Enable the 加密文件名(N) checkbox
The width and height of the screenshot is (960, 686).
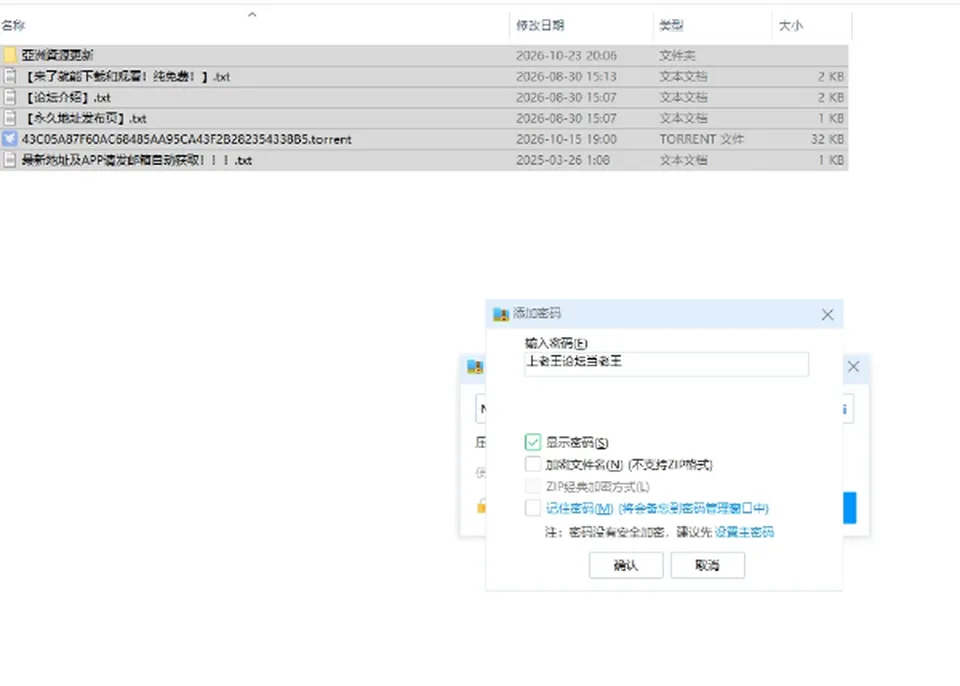(533, 464)
